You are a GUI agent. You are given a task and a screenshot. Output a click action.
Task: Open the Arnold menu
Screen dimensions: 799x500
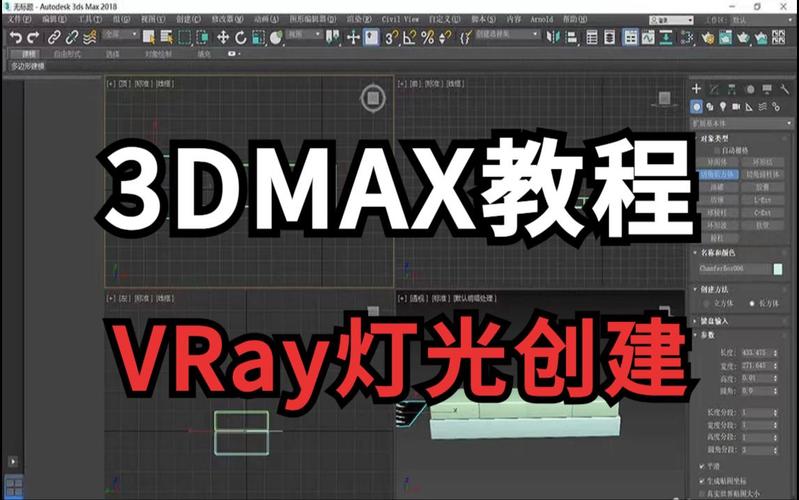(x=541, y=19)
